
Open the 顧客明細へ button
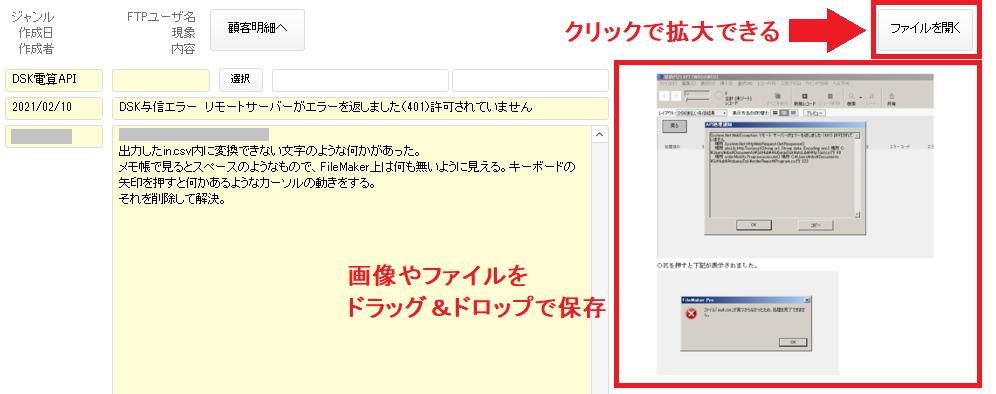pos(257,29)
